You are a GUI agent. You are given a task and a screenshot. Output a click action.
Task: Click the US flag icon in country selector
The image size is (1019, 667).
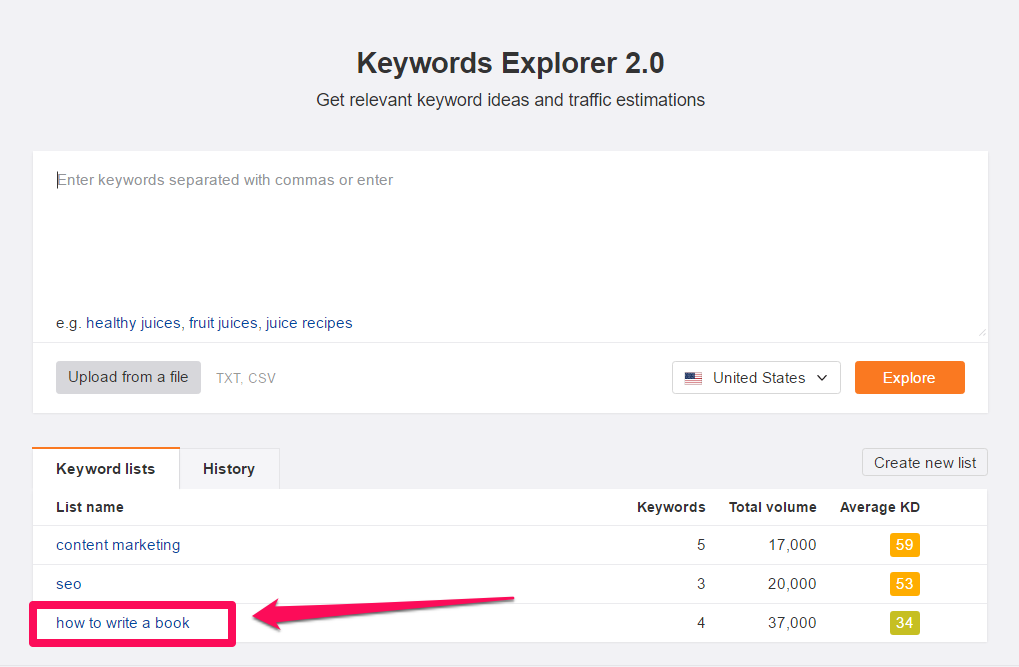coord(693,378)
